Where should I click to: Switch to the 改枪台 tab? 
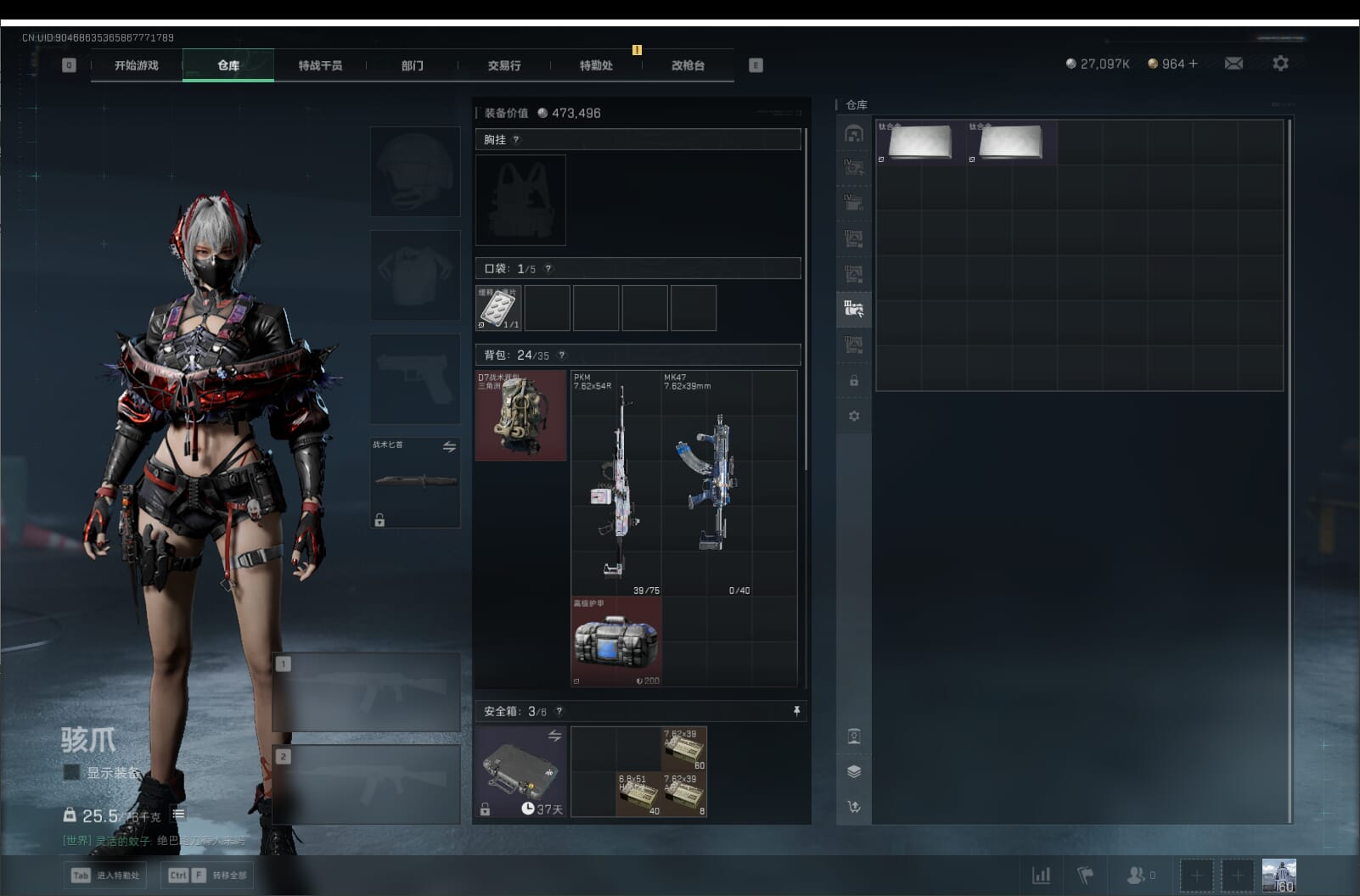tap(688, 65)
